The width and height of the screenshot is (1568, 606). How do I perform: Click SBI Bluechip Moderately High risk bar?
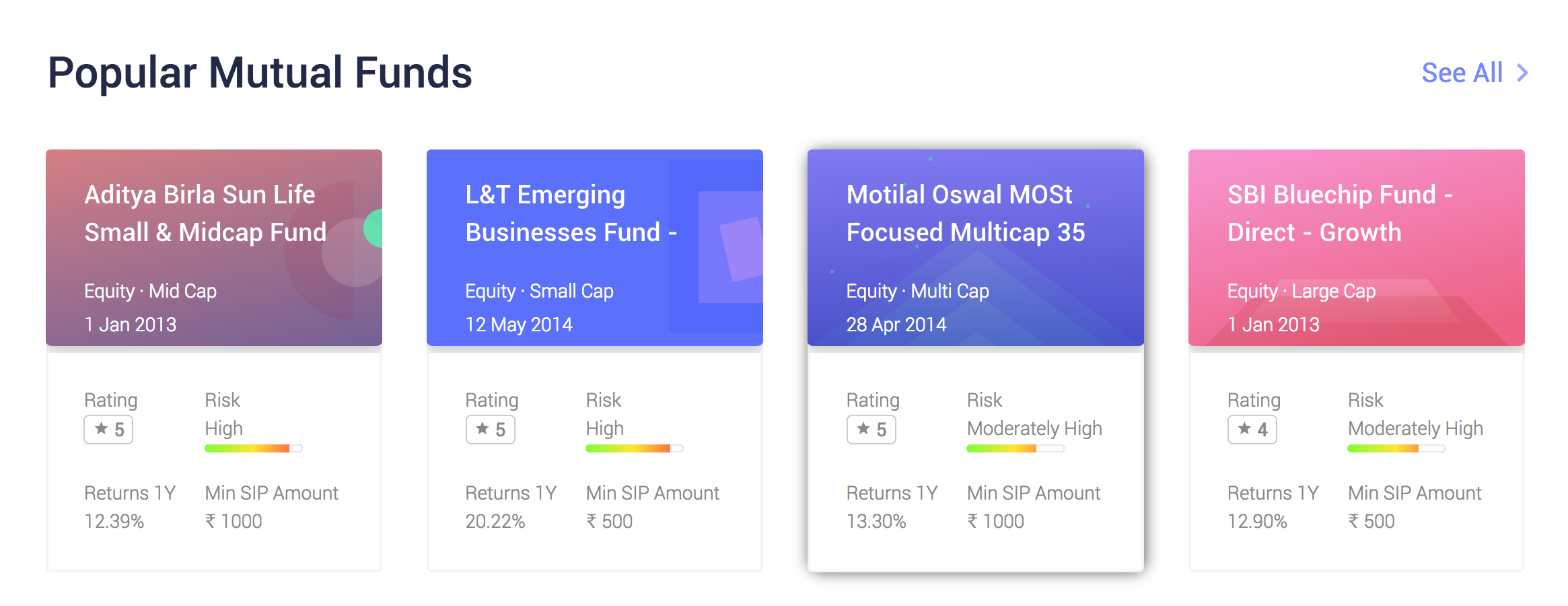1396,448
